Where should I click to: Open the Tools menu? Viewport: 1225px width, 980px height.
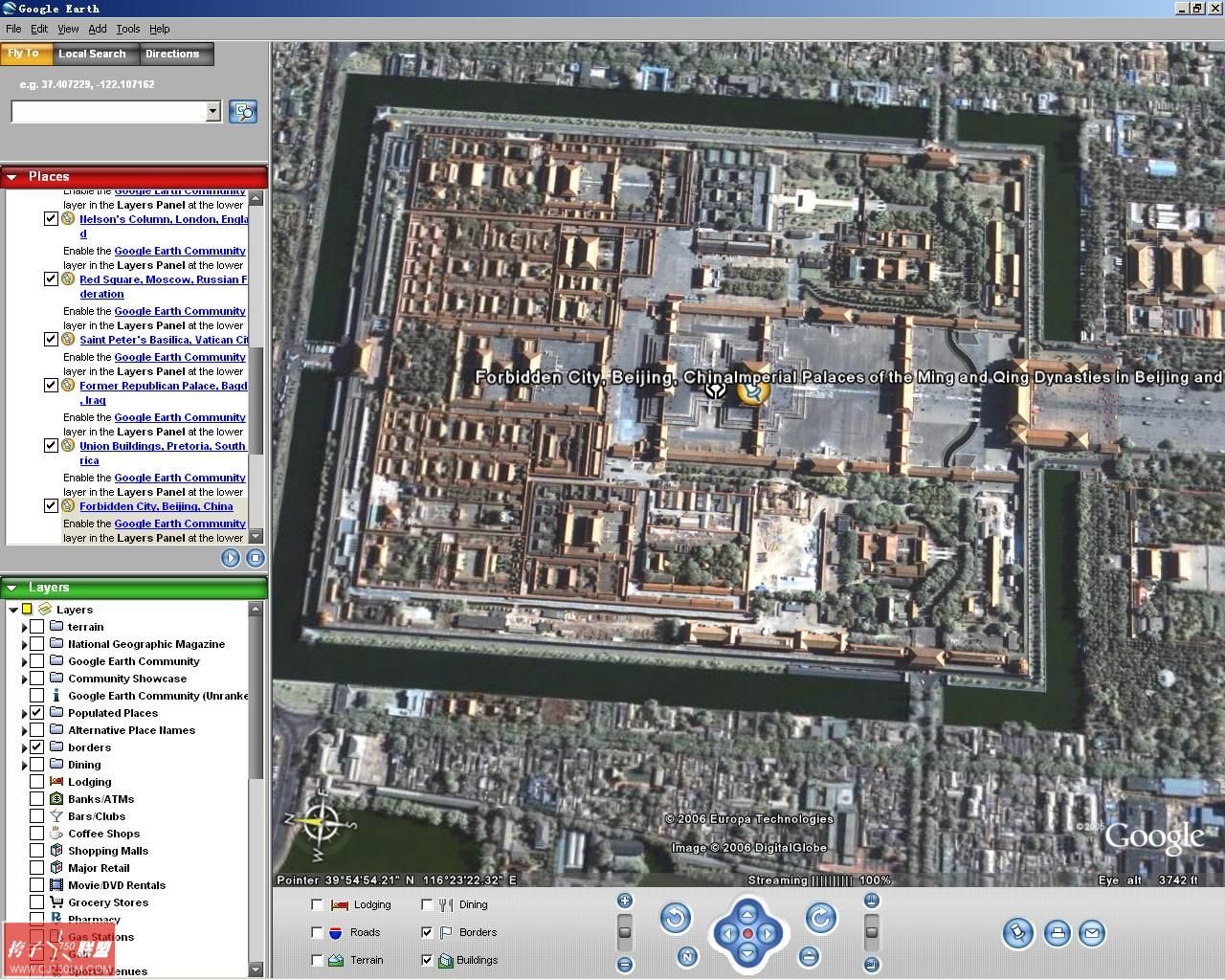tap(128, 29)
